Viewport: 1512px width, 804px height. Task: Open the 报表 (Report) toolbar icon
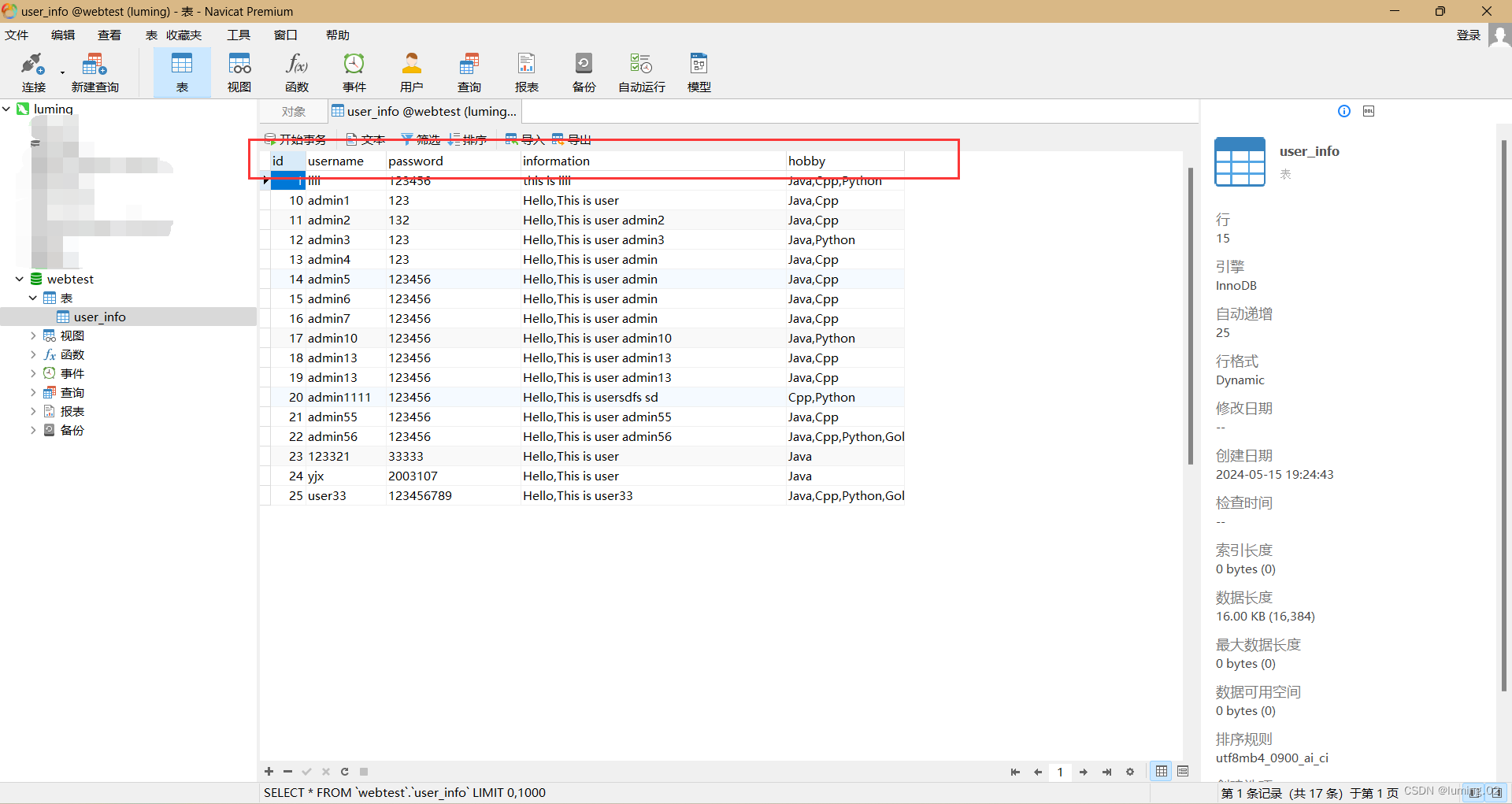527,73
